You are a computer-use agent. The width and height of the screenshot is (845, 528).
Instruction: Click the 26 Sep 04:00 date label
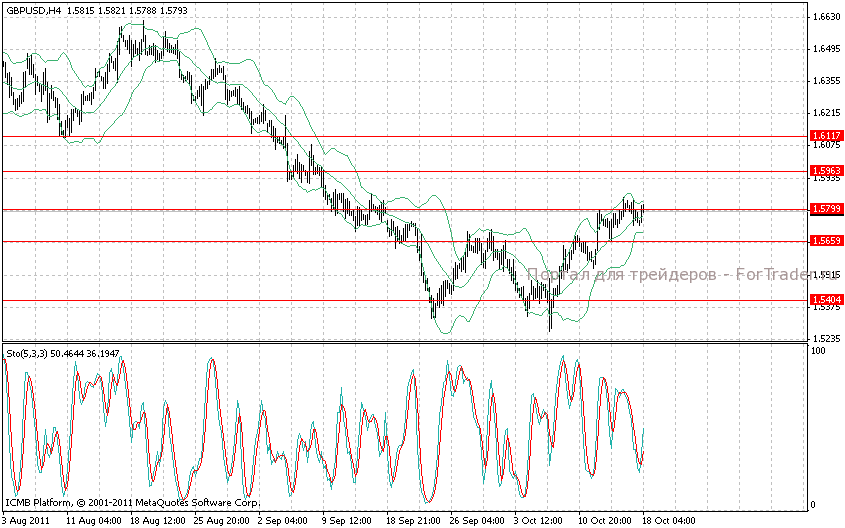pos(478,521)
